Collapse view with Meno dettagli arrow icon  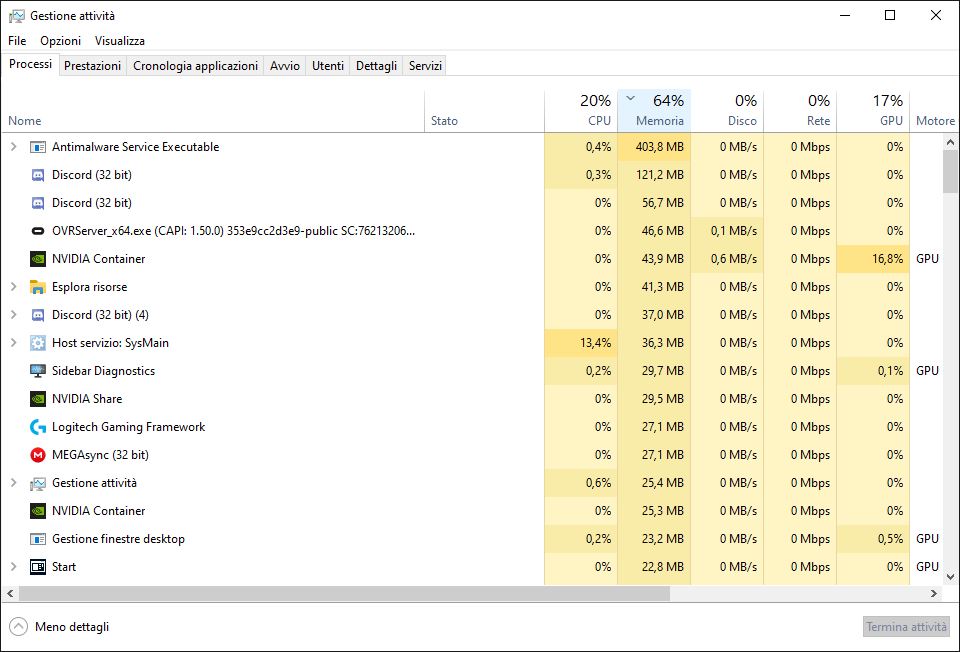[x=18, y=626]
